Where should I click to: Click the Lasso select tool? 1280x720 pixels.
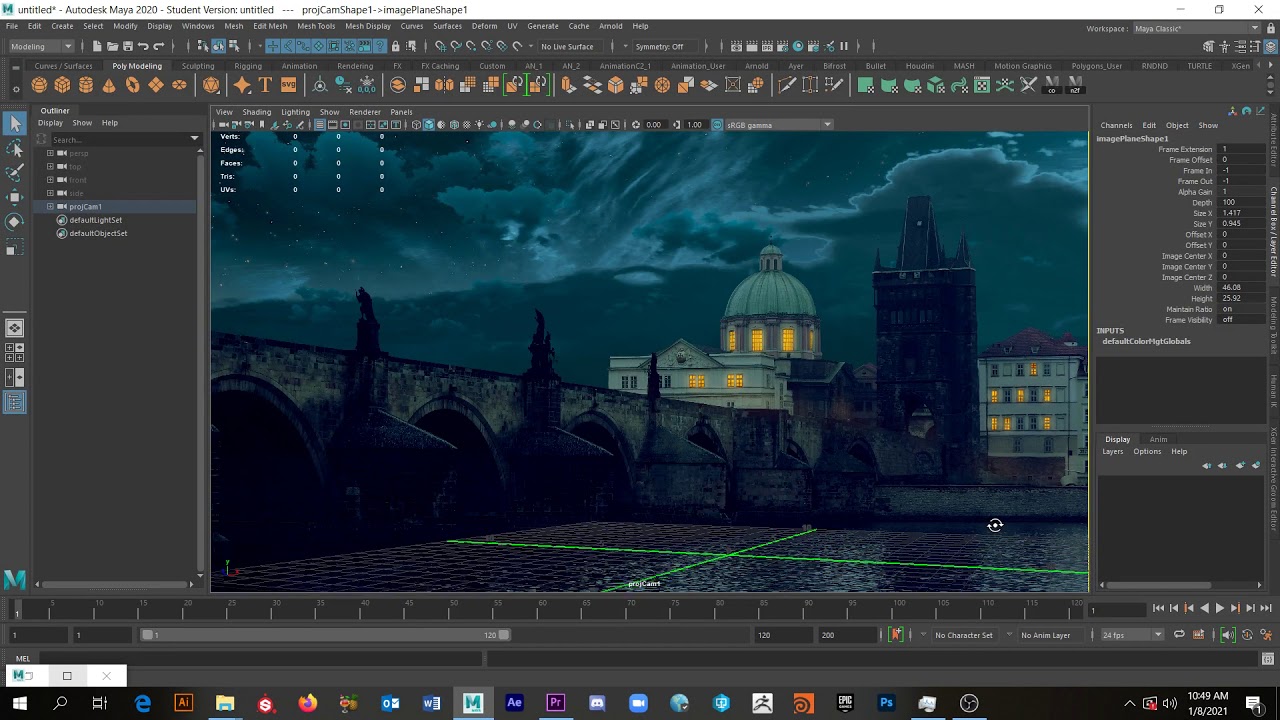pyautogui.click(x=14, y=148)
